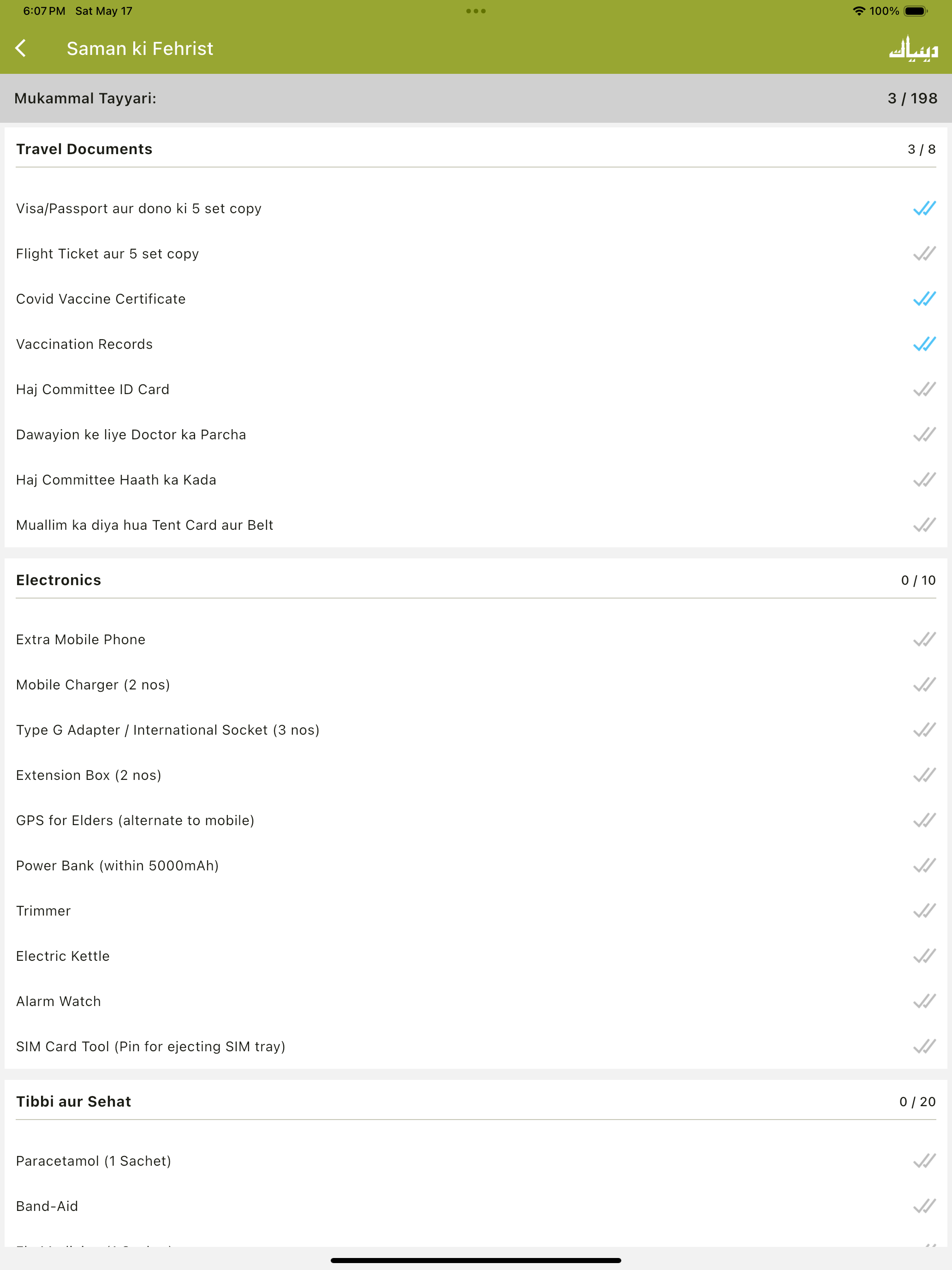Select SIM Card Tool list item
952x1270 pixels.
tap(476, 1047)
